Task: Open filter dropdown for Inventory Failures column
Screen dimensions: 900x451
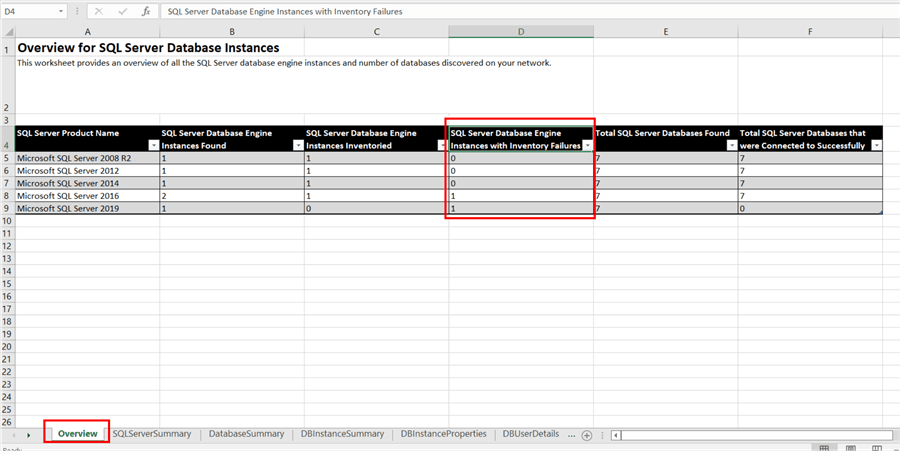Action: pyautogui.click(x=587, y=146)
